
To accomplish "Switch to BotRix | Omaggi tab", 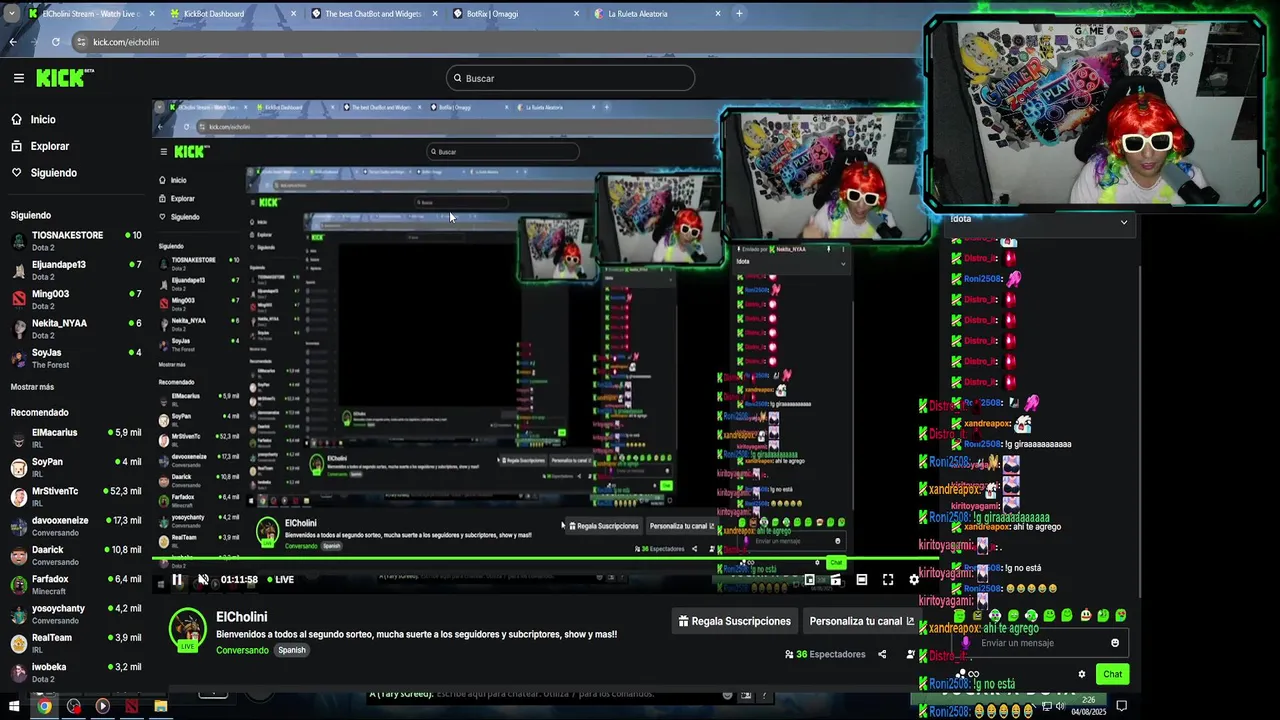I will point(515,14).
